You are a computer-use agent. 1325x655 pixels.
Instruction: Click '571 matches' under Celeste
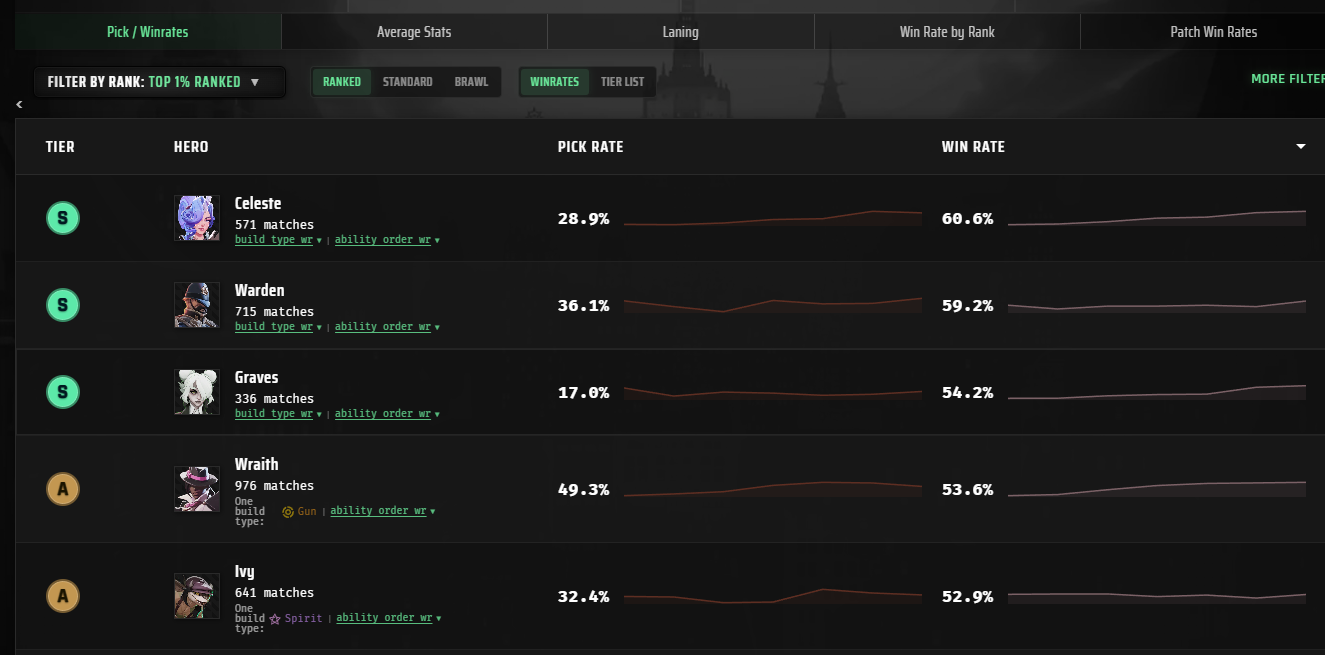274,225
